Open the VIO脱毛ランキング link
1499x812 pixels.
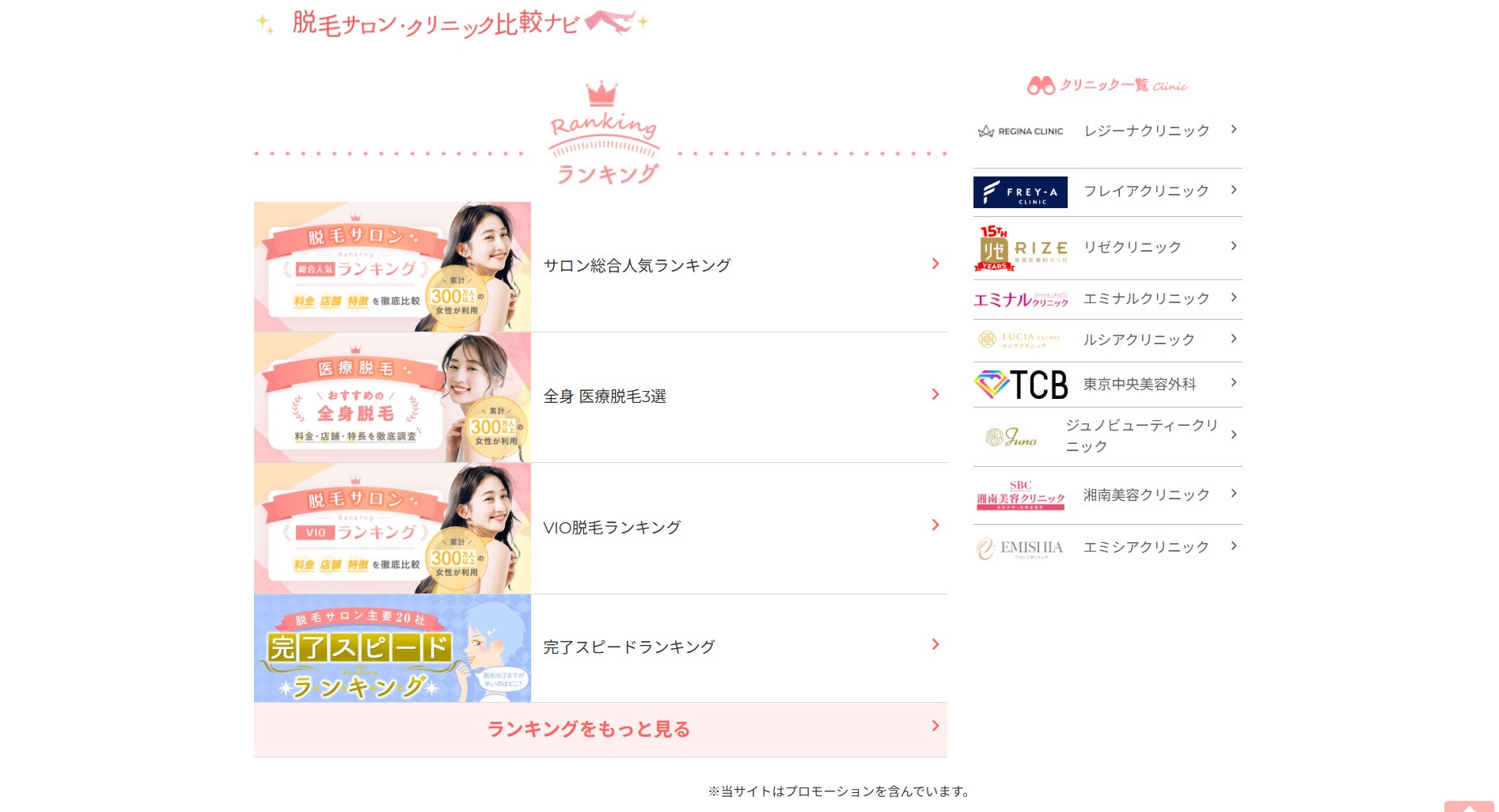point(612,527)
